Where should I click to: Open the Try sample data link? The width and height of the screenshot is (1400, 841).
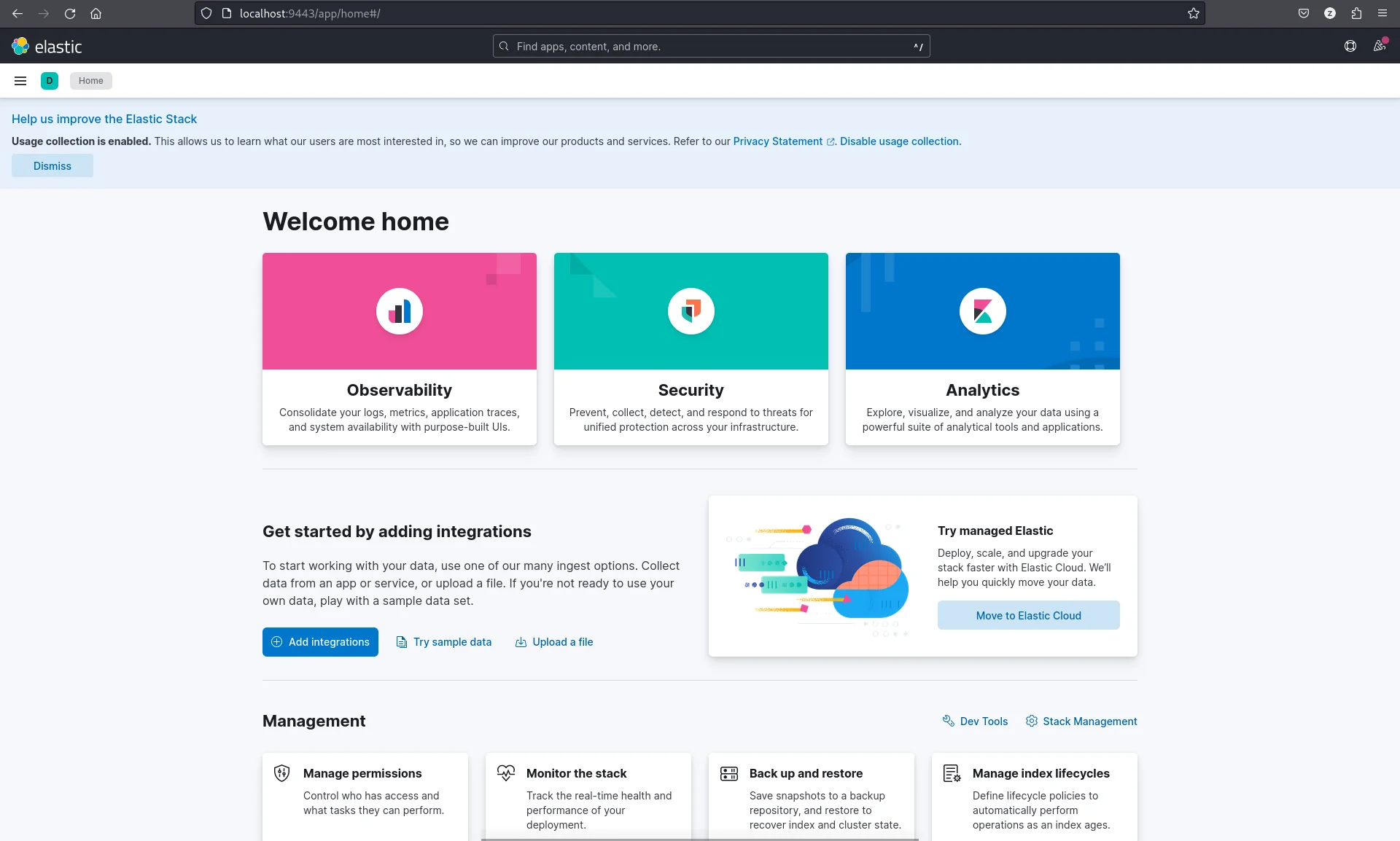pos(444,642)
